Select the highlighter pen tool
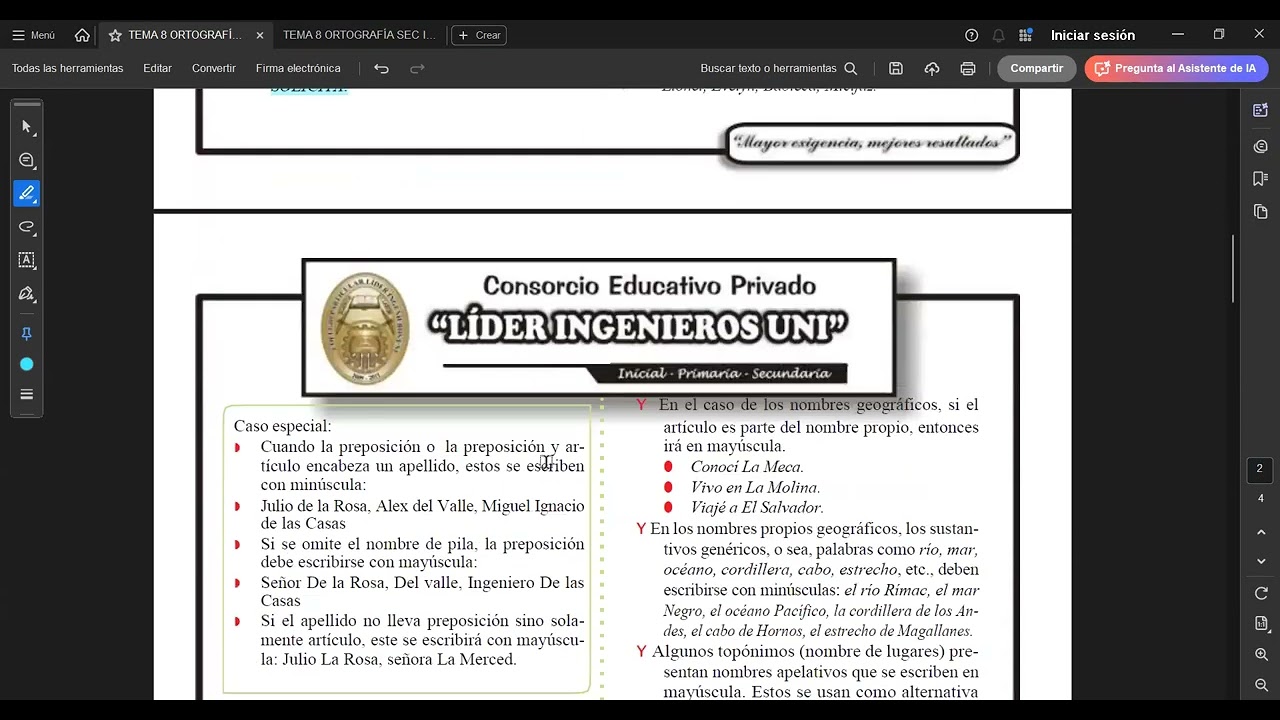Viewport: 1280px width, 720px height. point(27,193)
